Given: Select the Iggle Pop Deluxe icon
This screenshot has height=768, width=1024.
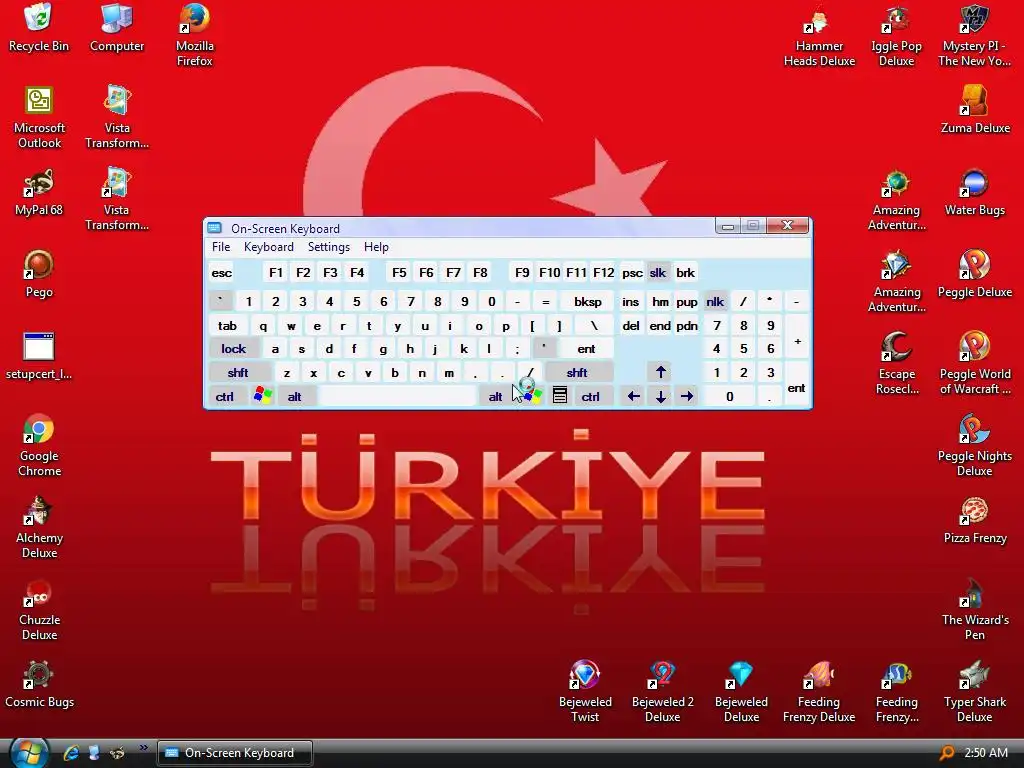Looking at the screenshot, I should (x=896, y=35).
